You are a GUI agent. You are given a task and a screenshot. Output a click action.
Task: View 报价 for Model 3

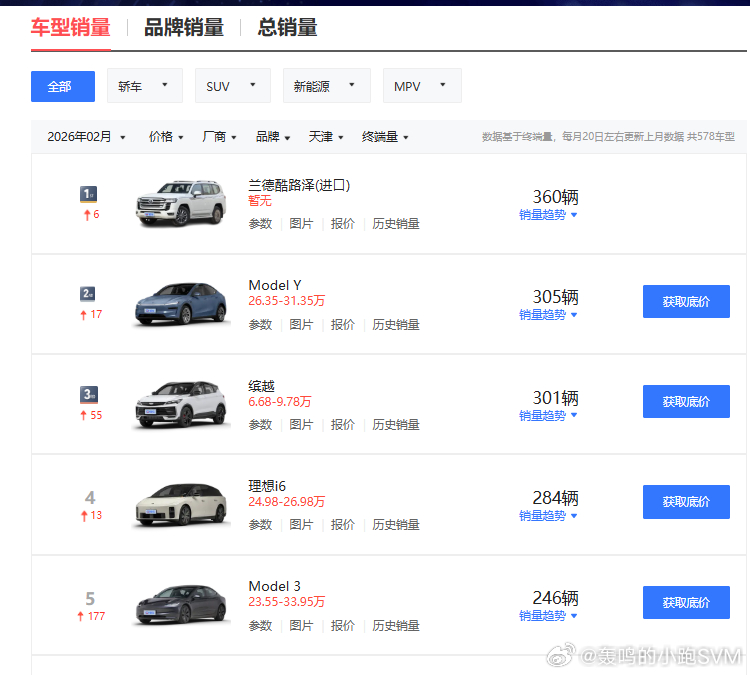[342, 626]
